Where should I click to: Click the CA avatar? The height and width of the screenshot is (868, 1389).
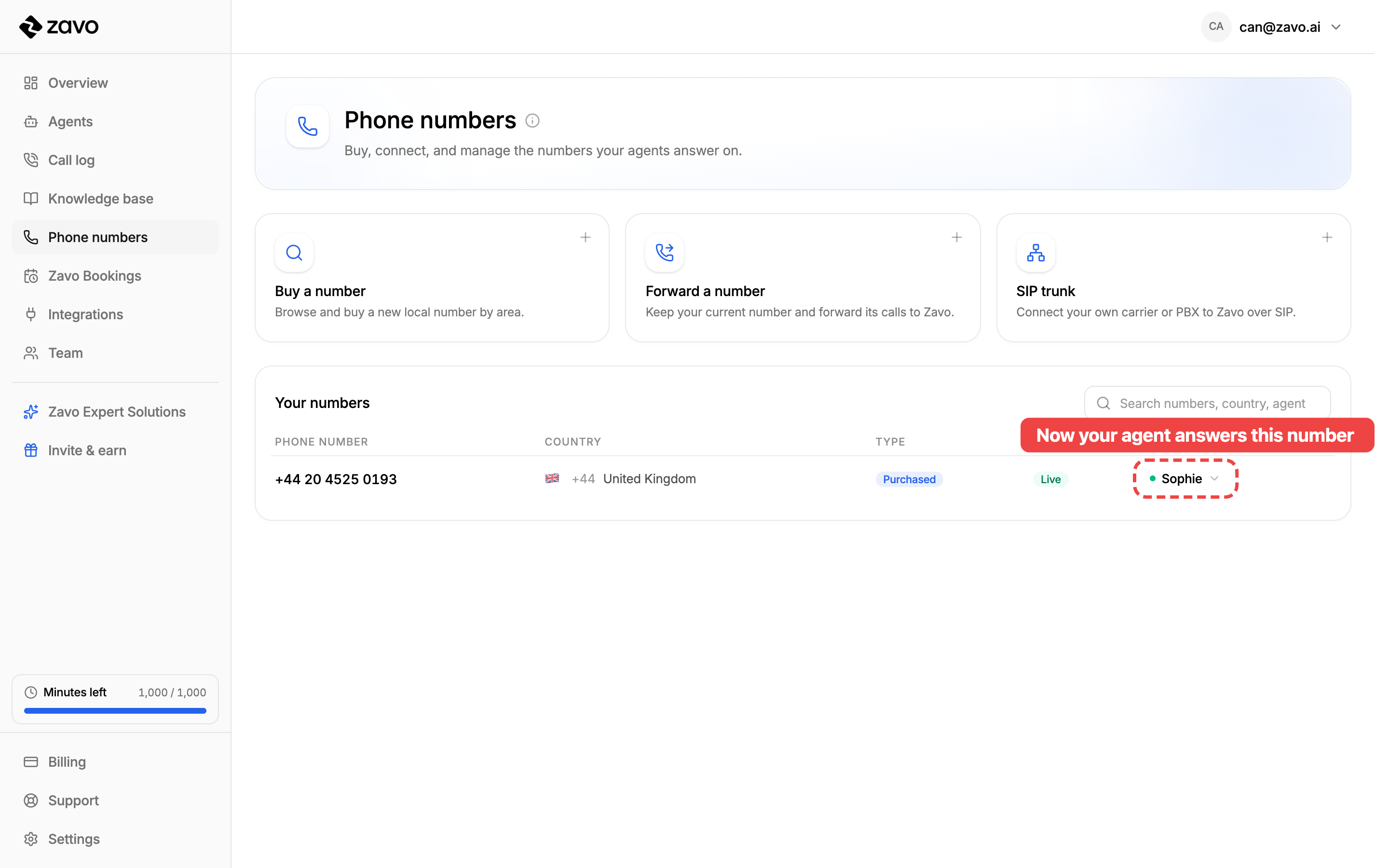pos(1216,27)
